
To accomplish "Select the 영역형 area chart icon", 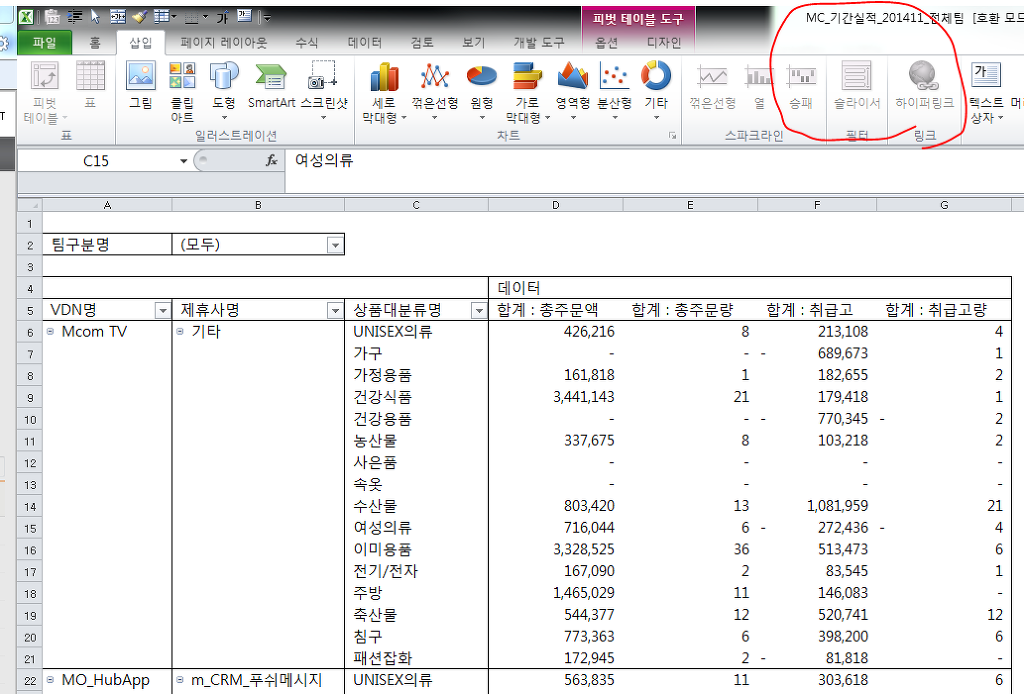I will point(572,85).
